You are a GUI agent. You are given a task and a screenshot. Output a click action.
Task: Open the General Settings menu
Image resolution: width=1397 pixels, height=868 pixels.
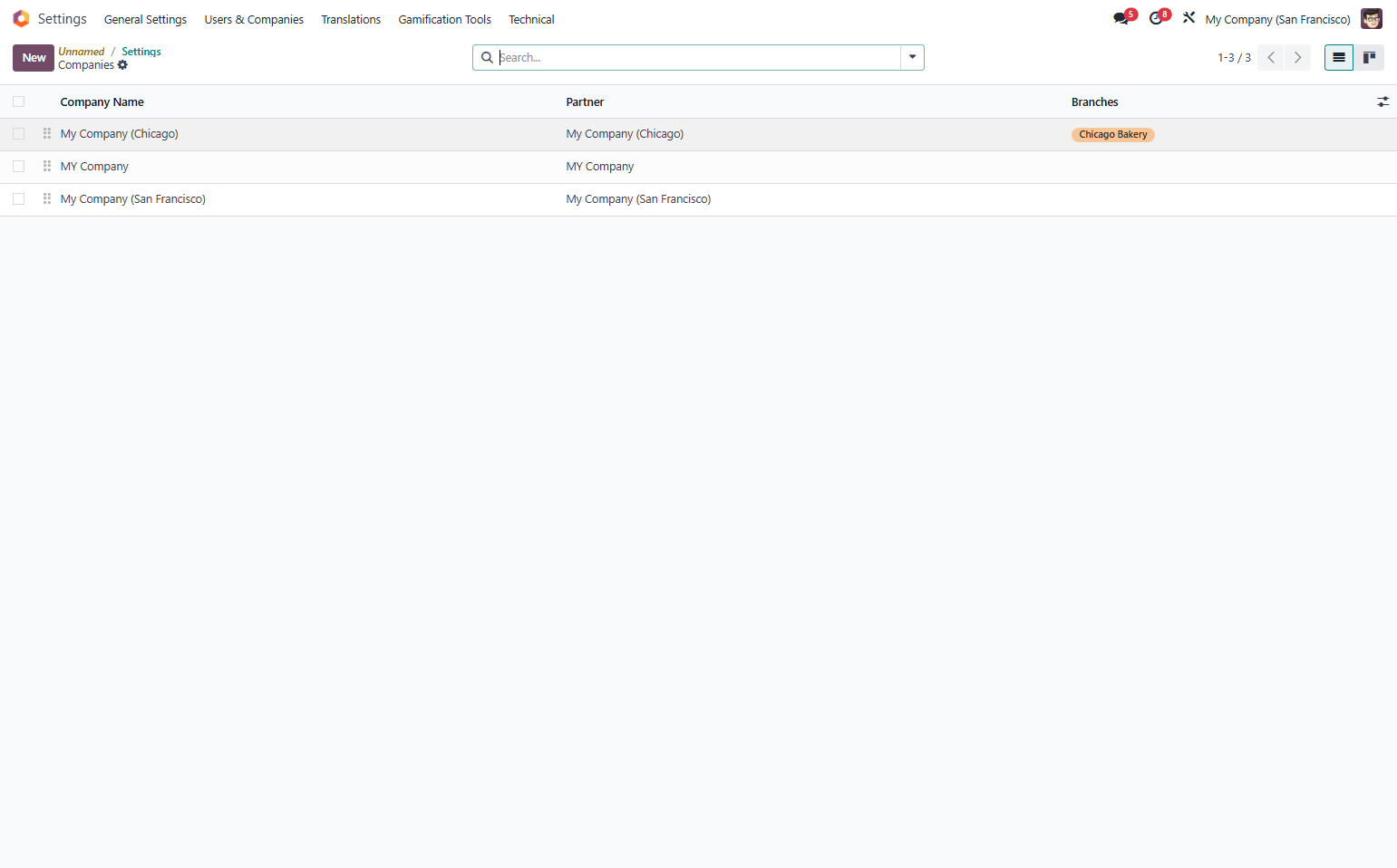click(x=145, y=20)
